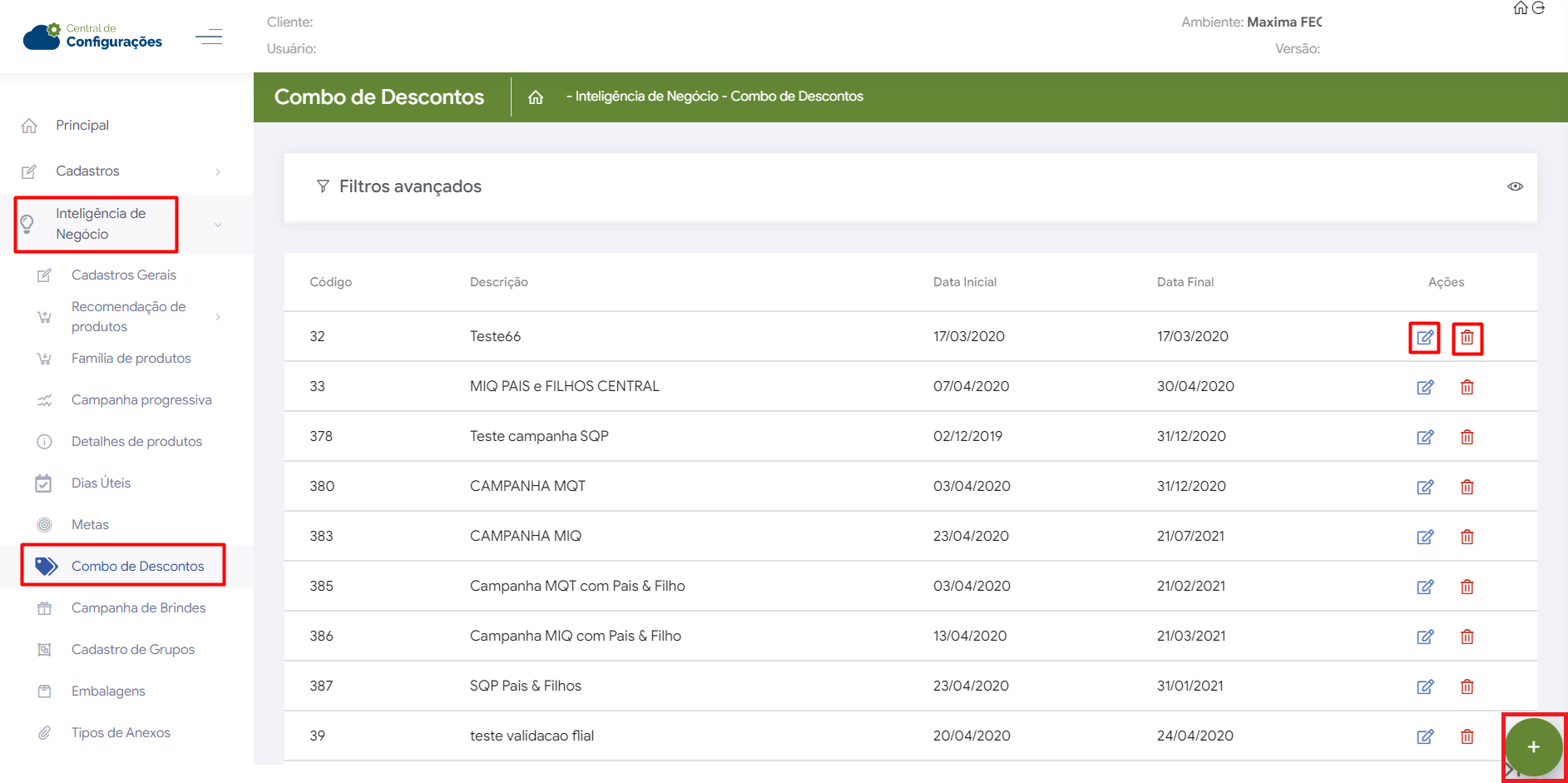This screenshot has height=783, width=1568.
Task: Open the Campanha progressiva menu item
Action: (141, 400)
